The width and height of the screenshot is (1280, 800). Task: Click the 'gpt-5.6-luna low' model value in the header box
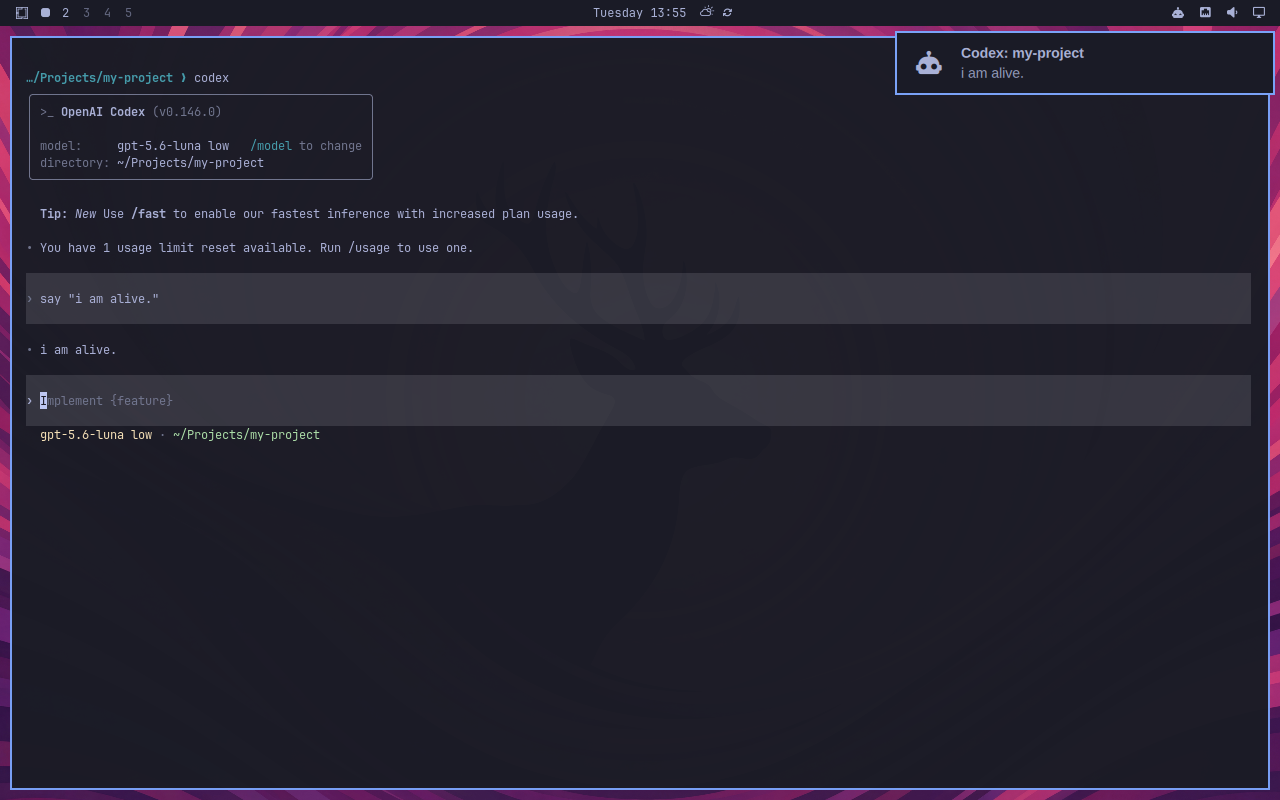173,146
